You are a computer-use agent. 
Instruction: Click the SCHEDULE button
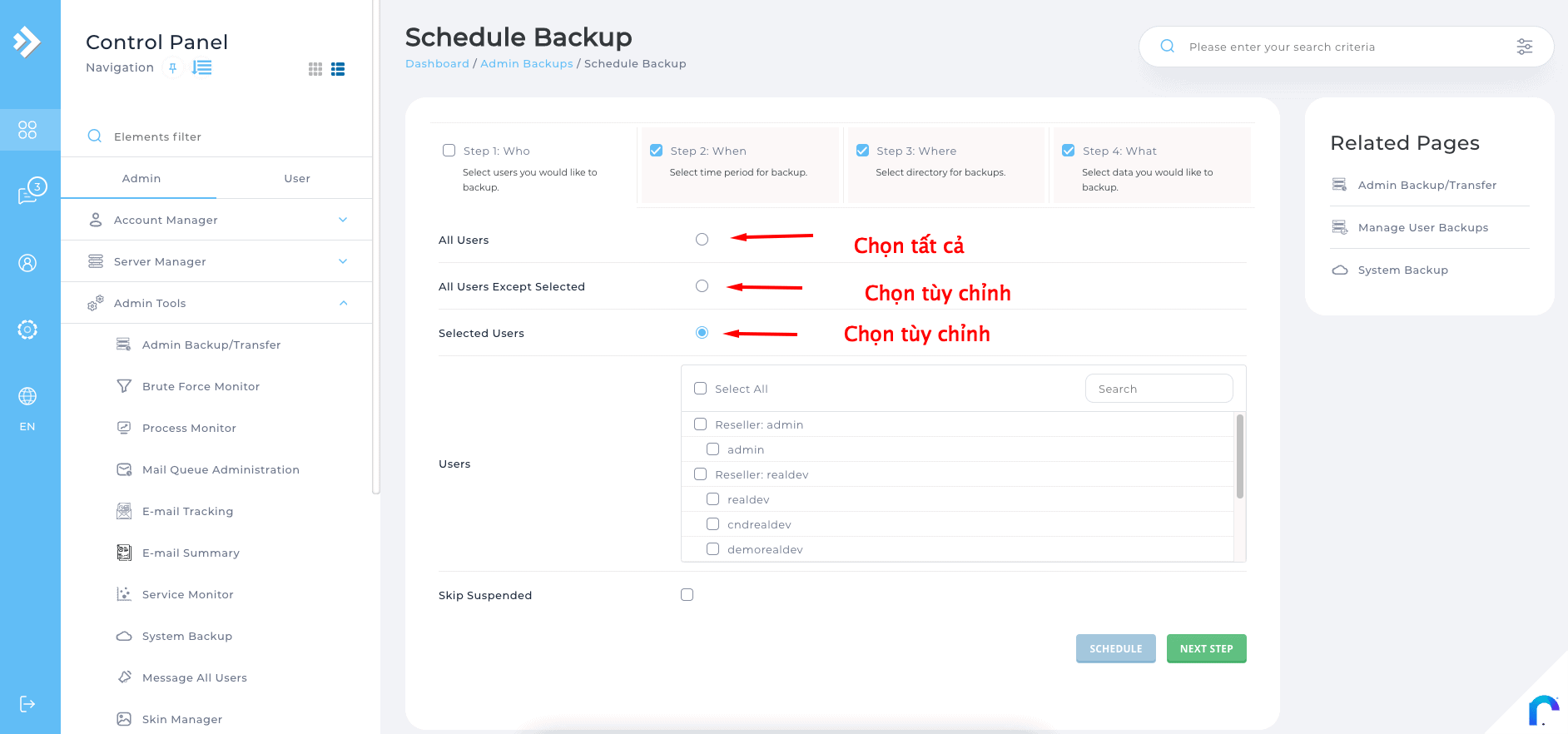[1116, 649]
